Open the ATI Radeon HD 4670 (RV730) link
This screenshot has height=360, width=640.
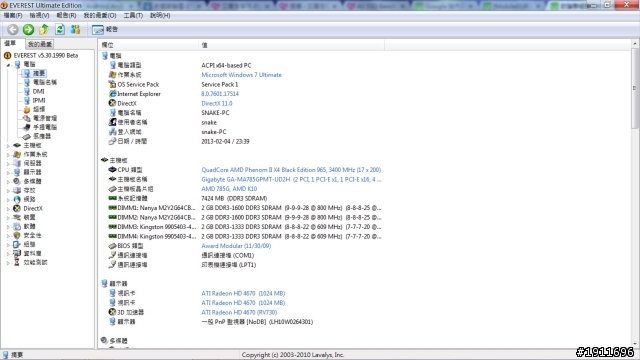coord(239,312)
